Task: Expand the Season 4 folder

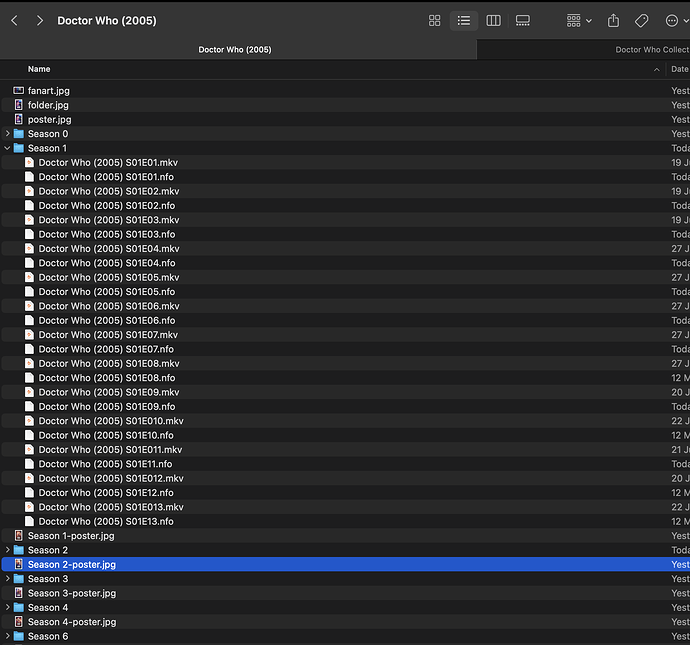Action: click(x=7, y=607)
